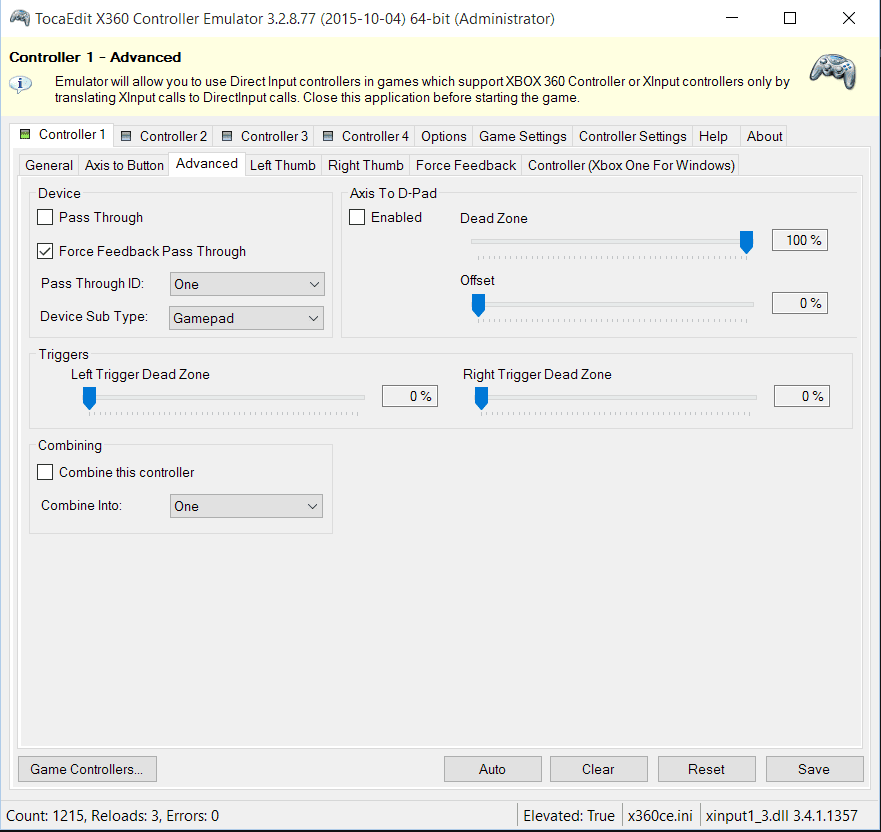Screen dimensions: 881x832
Task: Select the active Advanced sub-tab
Action: point(207,163)
